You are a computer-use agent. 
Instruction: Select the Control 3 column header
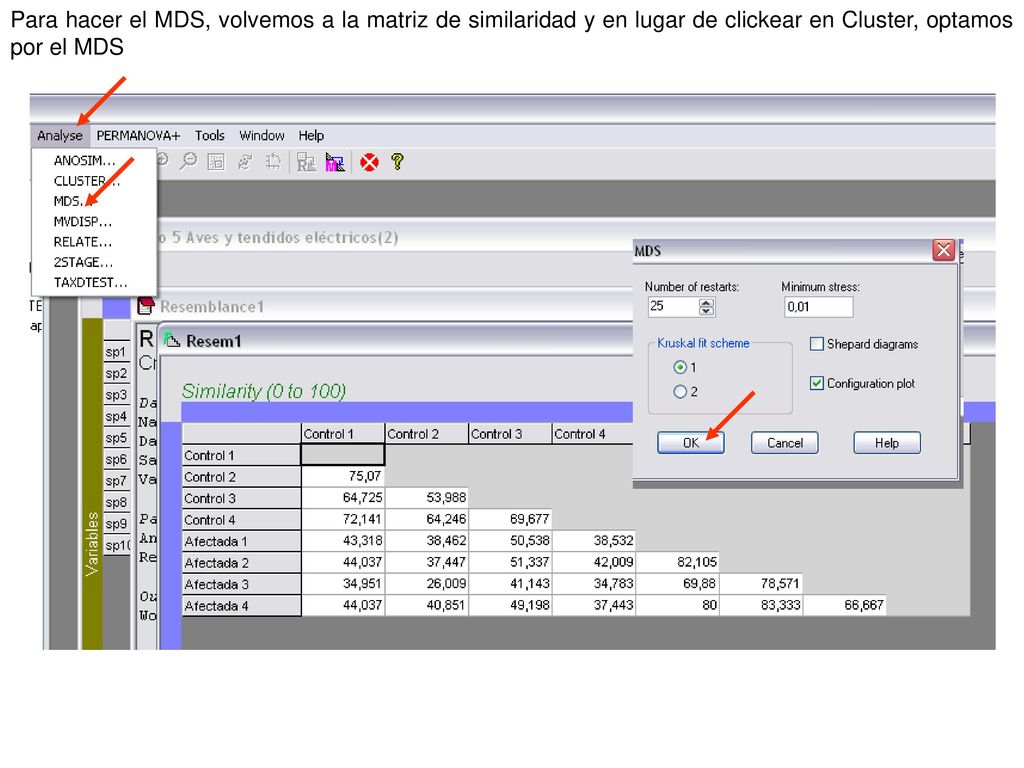click(510, 434)
